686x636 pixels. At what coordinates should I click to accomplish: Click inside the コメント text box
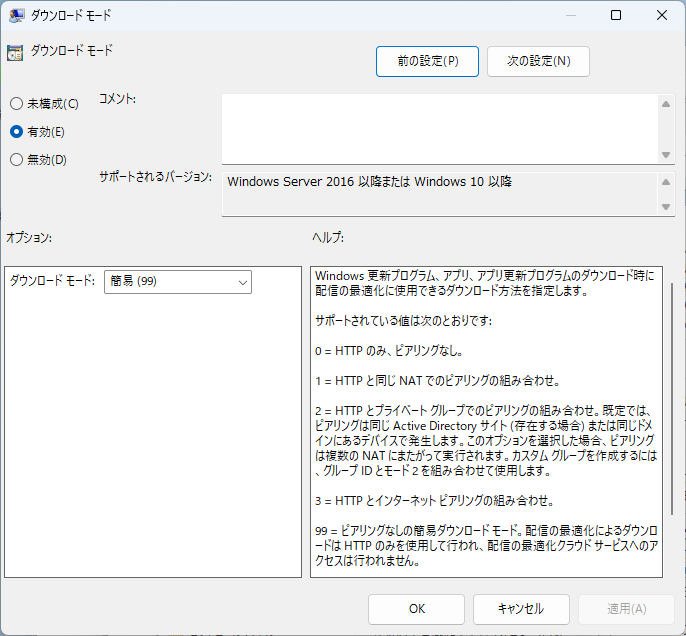pyautogui.click(x=440, y=127)
